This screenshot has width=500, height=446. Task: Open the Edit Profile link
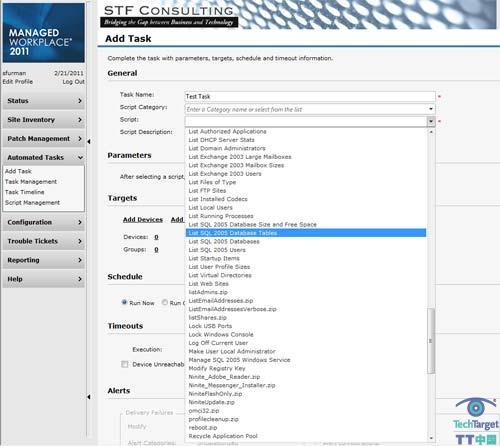click(x=18, y=82)
